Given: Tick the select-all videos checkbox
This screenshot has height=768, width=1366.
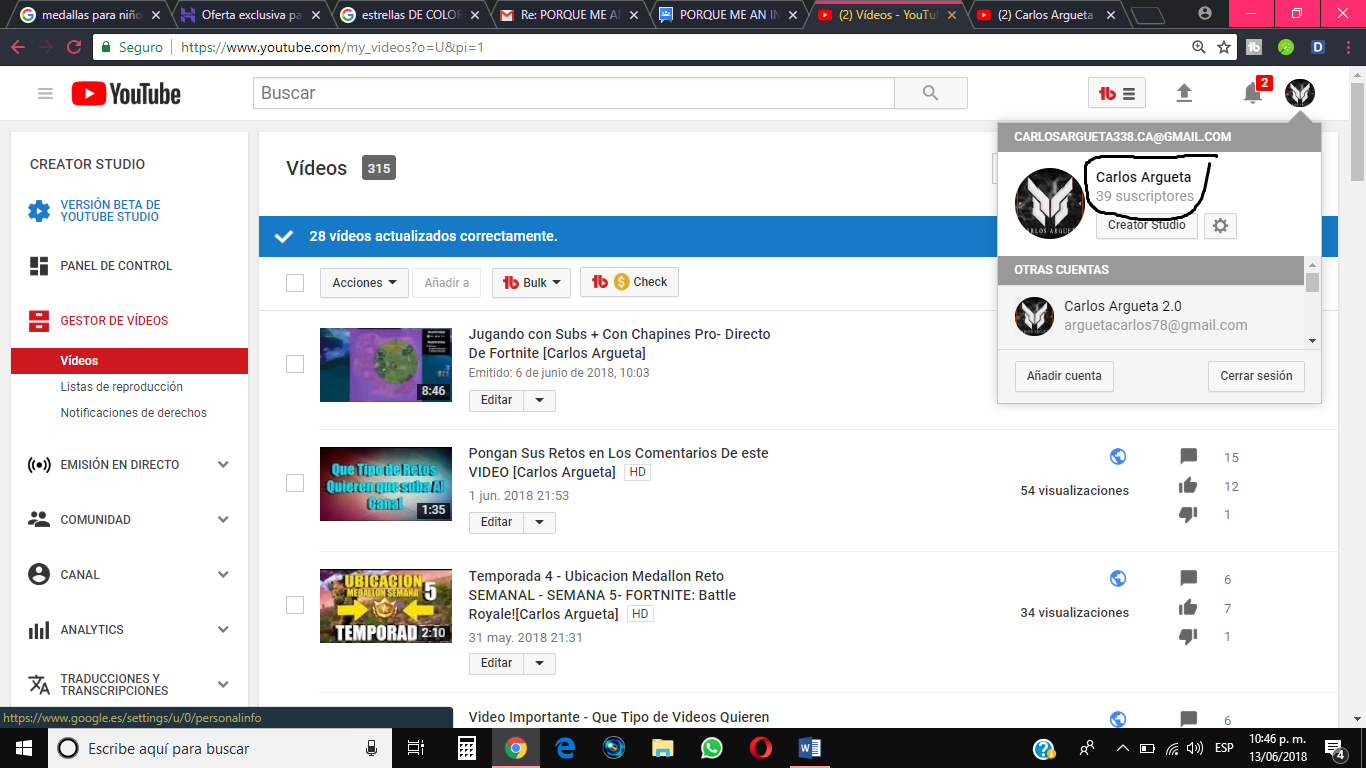Looking at the screenshot, I should pyautogui.click(x=295, y=283).
